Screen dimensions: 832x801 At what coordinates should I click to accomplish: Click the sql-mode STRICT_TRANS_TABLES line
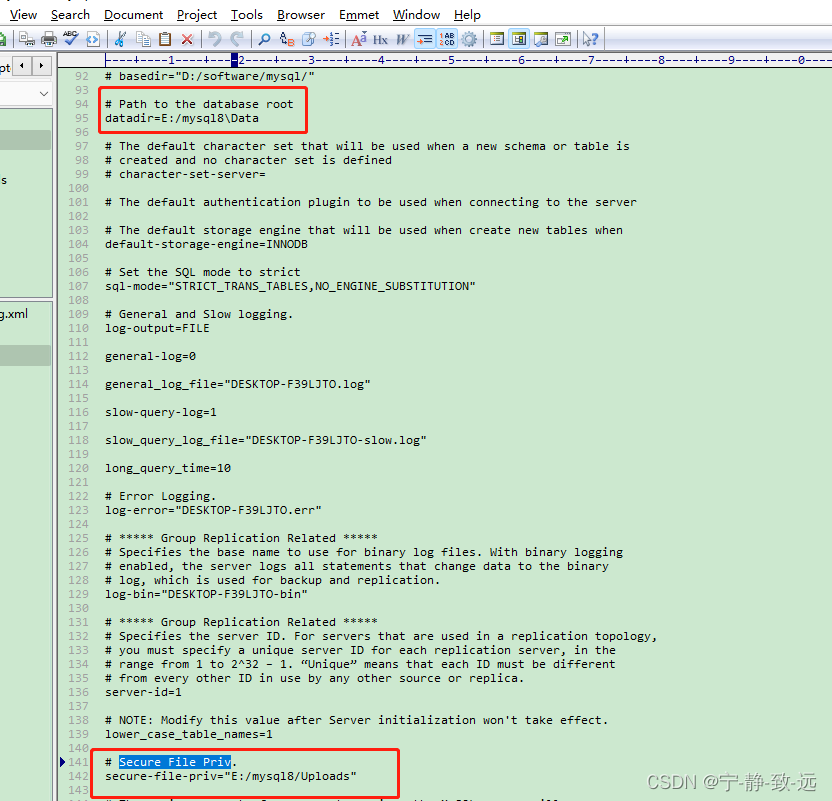pyautogui.click(x=290, y=286)
